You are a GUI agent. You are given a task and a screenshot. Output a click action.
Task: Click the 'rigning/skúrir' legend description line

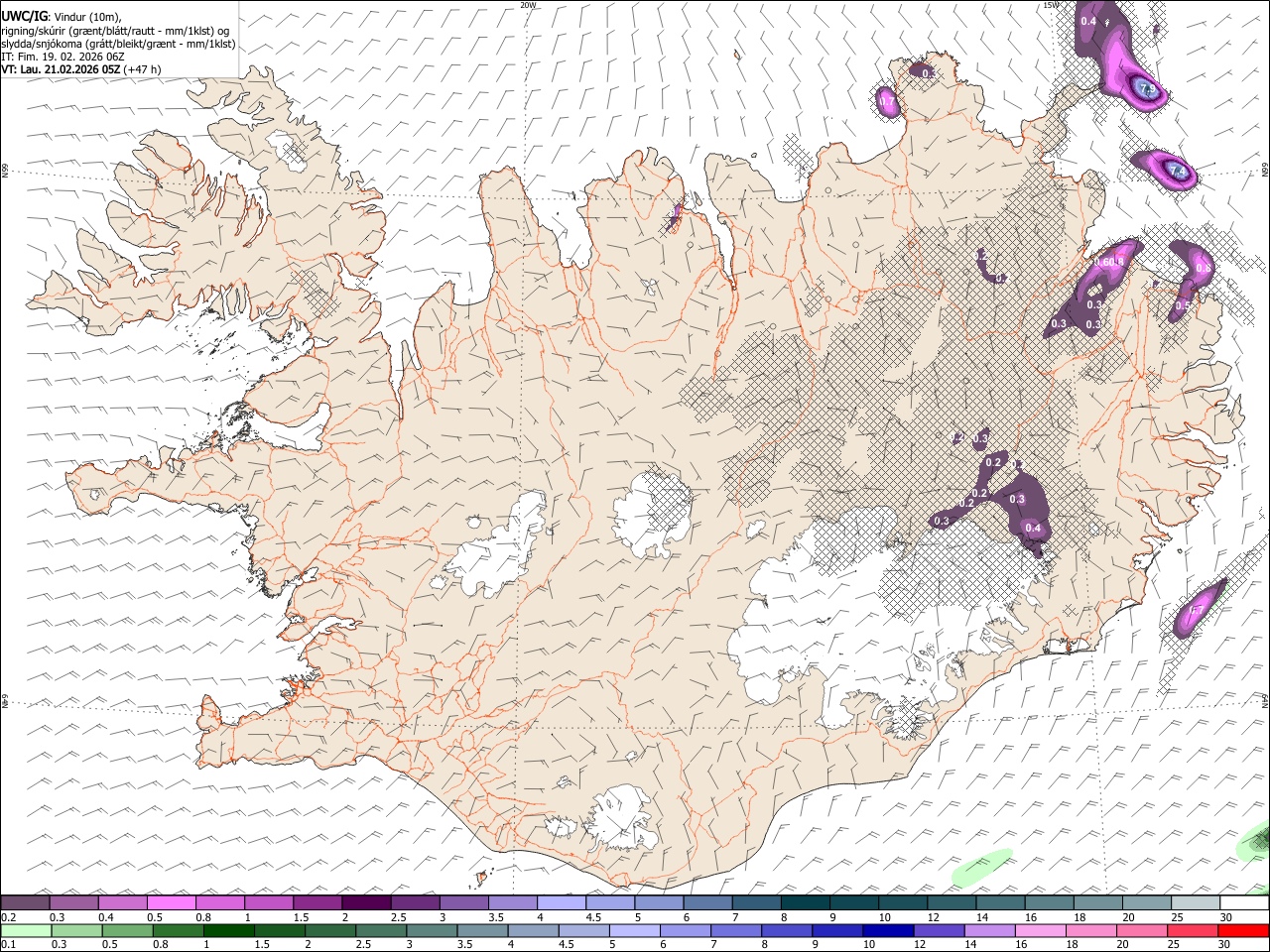point(117,31)
